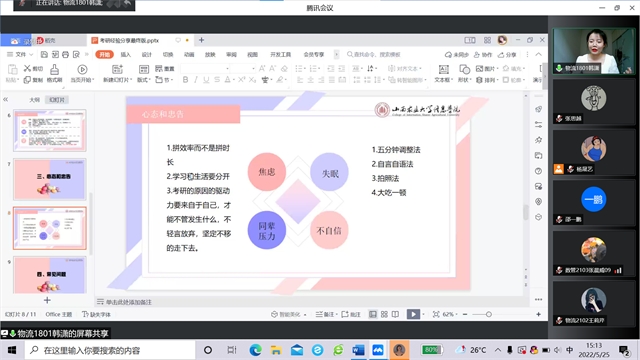This screenshot has height=360, width=640.
Task: Open Microsoft Edge from the taskbar
Action: click(x=256, y=350)
